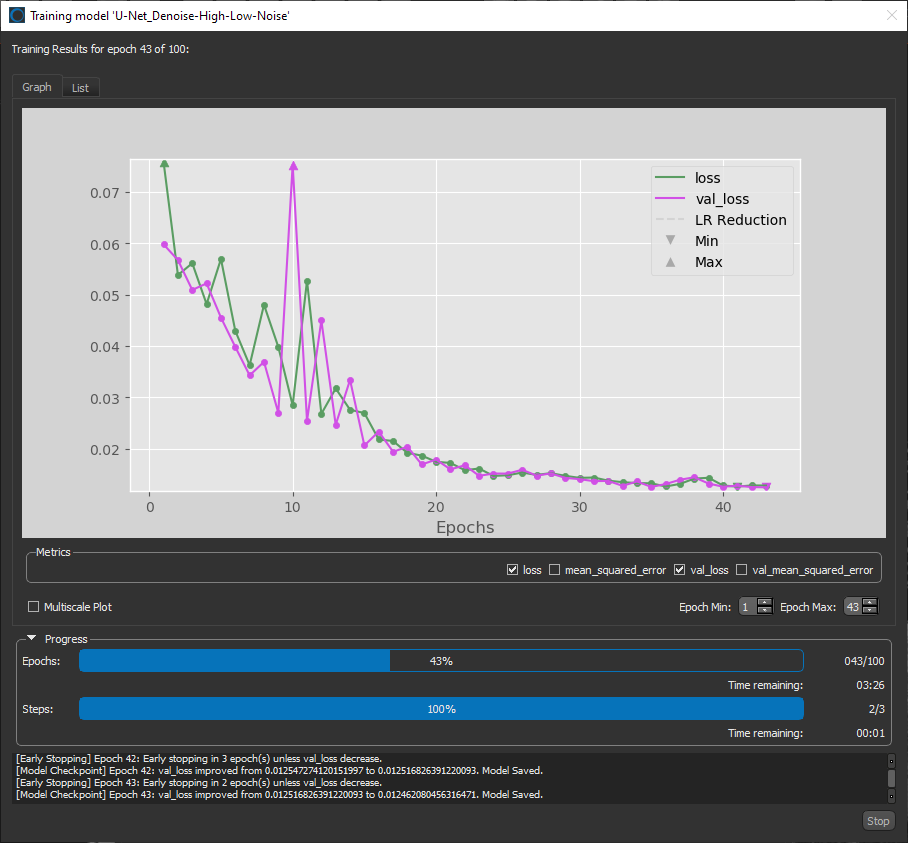This screenshot has height=843, width=908.
Task: Select the Graph tab
Action: pos(37,87)
